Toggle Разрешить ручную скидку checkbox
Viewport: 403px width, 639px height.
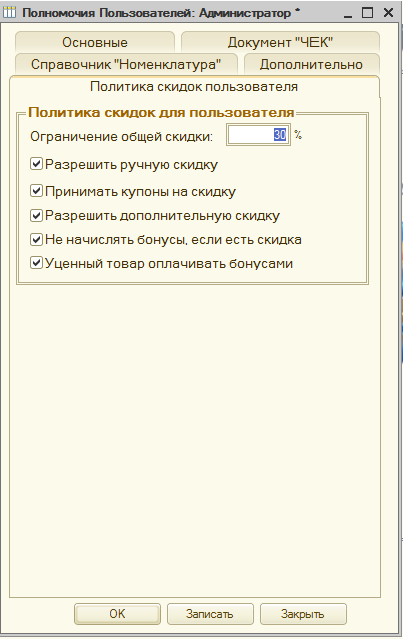pyautogui.click(x=36, y=164)
